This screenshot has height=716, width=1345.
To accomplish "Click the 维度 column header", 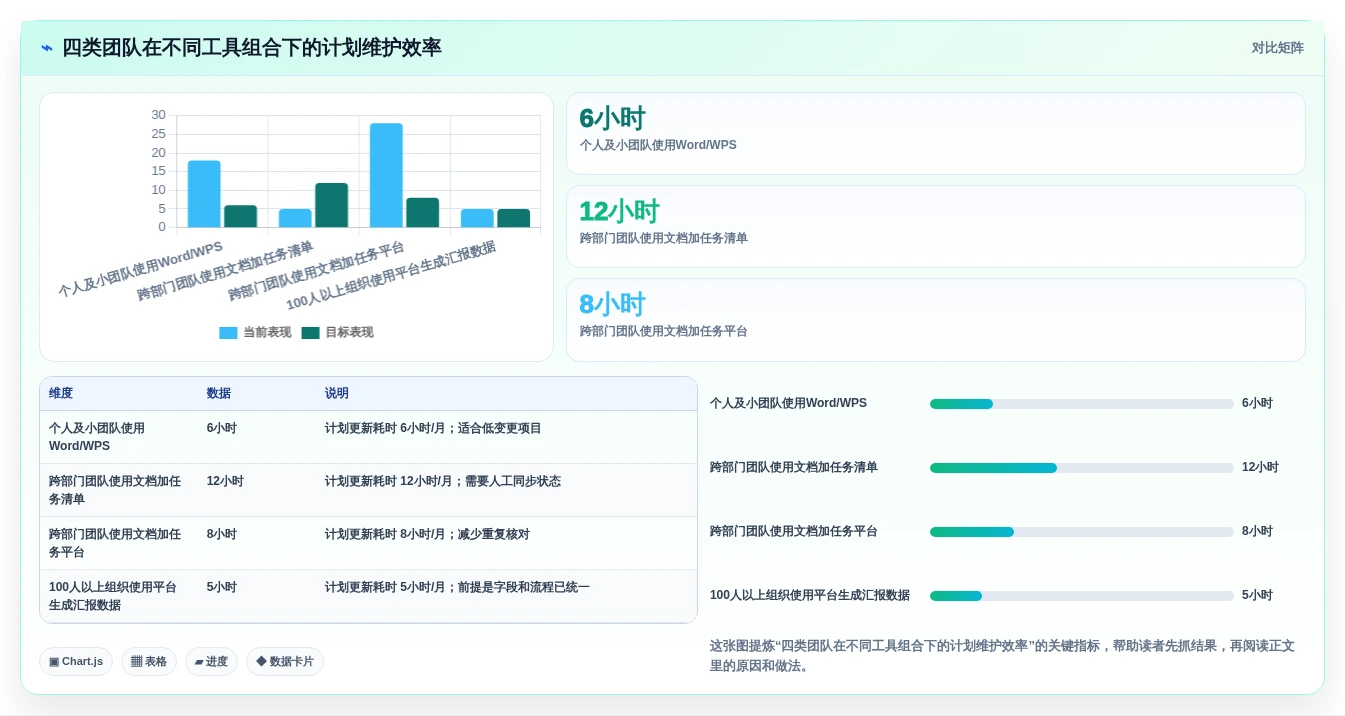I will (x=61, y=394).
